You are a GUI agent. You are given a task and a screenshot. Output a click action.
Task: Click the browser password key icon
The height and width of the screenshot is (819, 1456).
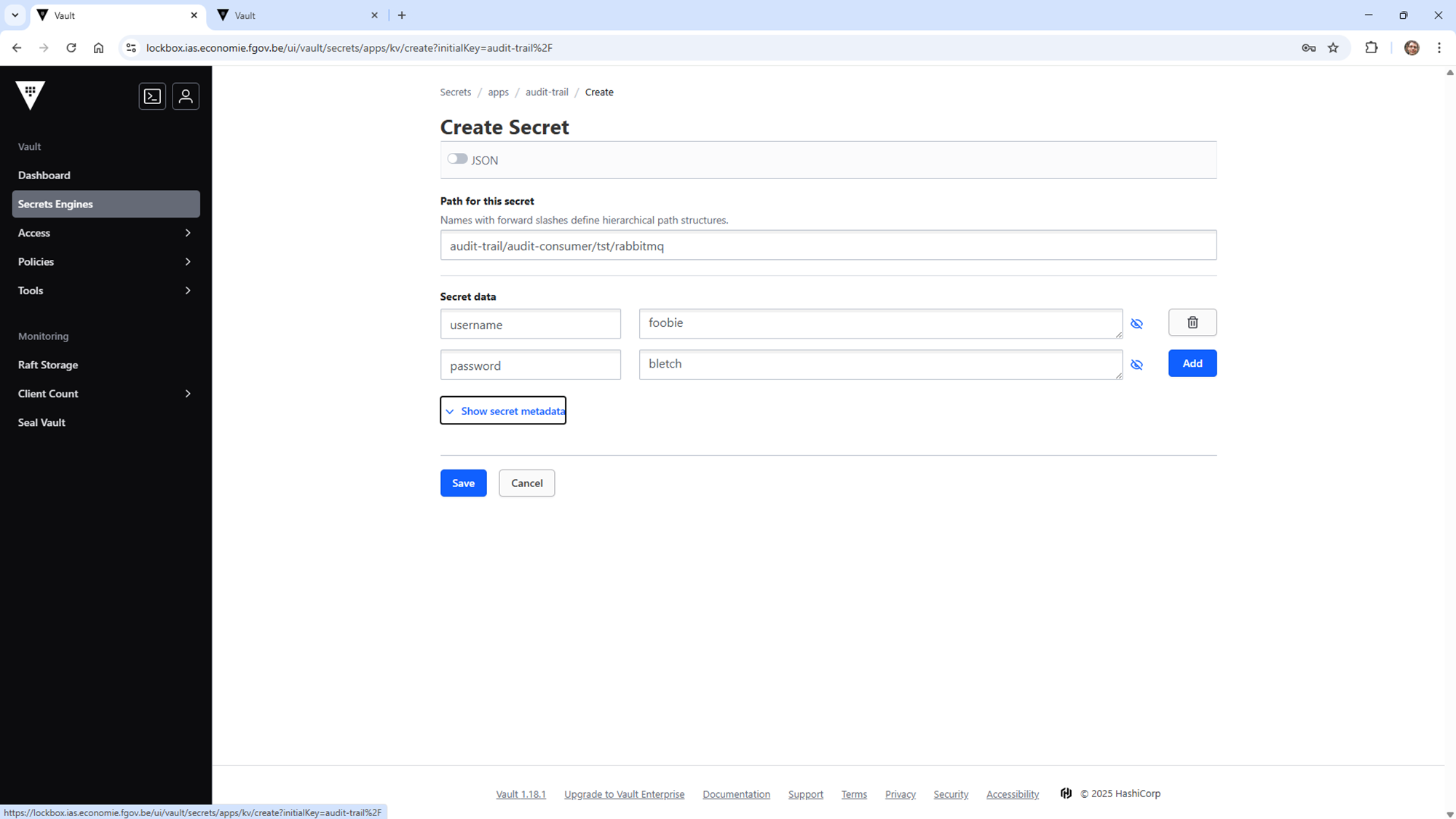[1308, 48]
